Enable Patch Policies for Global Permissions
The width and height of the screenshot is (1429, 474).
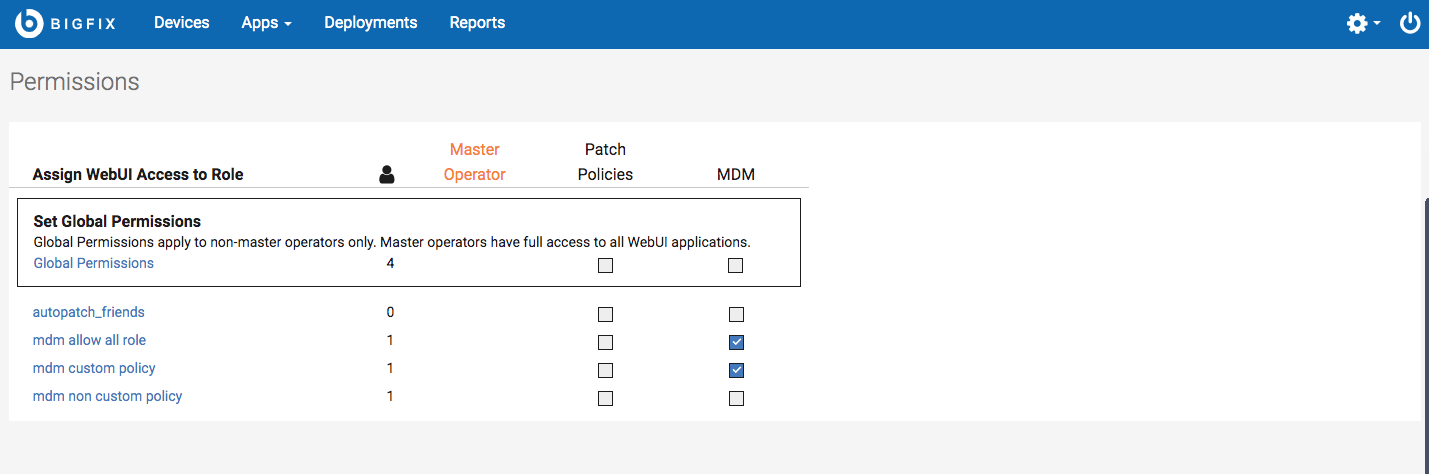605,266
